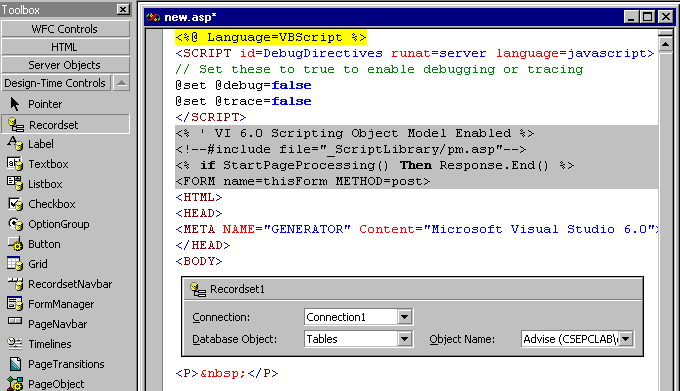
Task: Click the #include file pm.asp line
Action: 351,150
